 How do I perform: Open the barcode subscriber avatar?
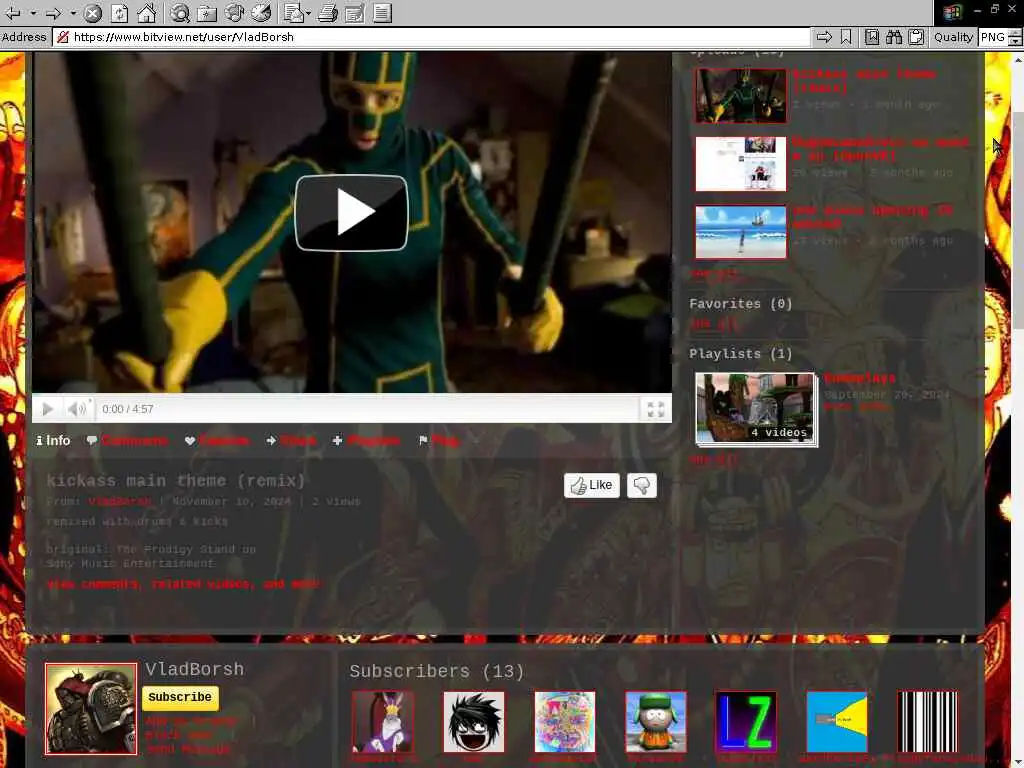point(928,722)
